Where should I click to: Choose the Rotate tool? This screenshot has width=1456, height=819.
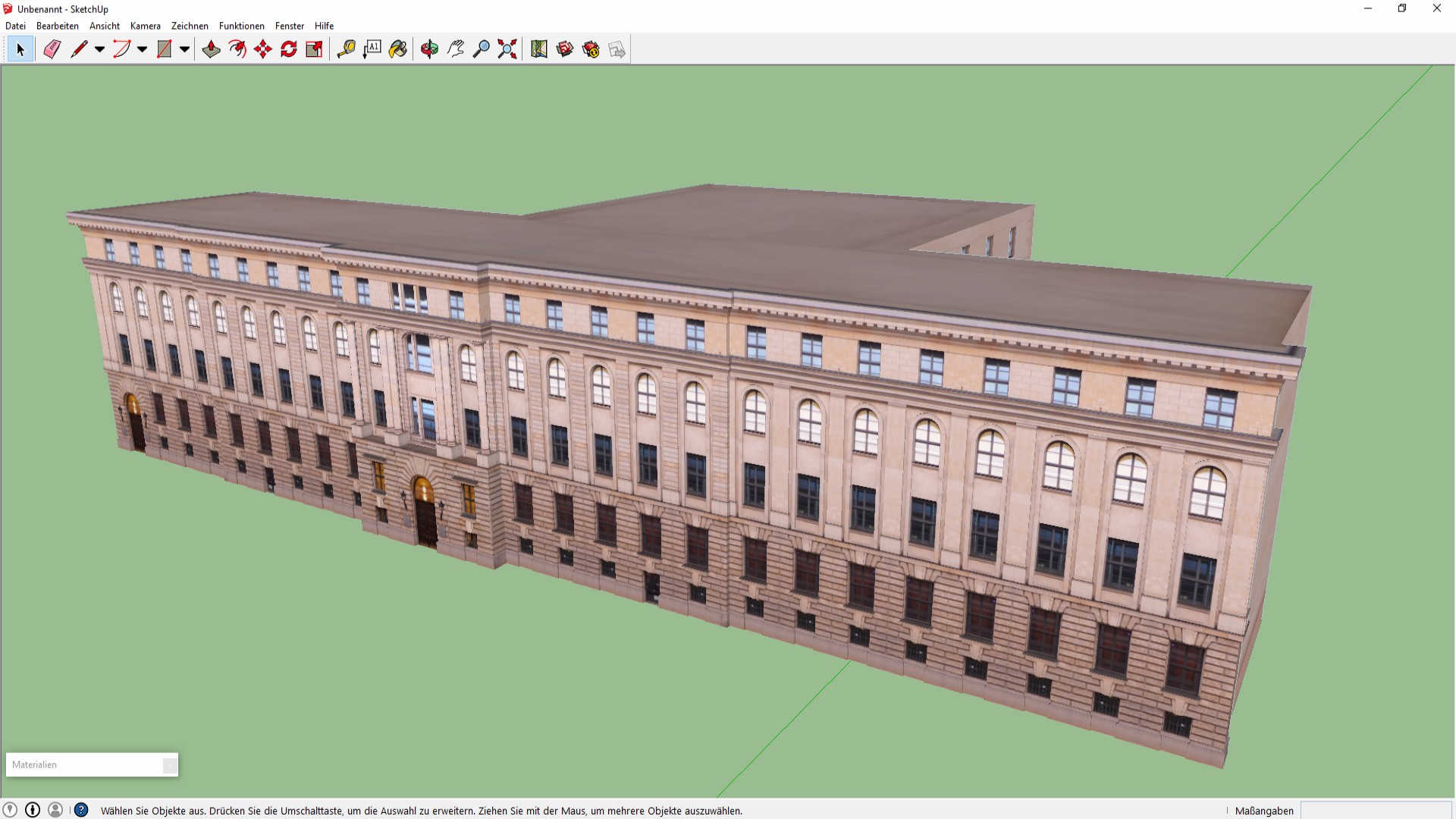[289, 49]
